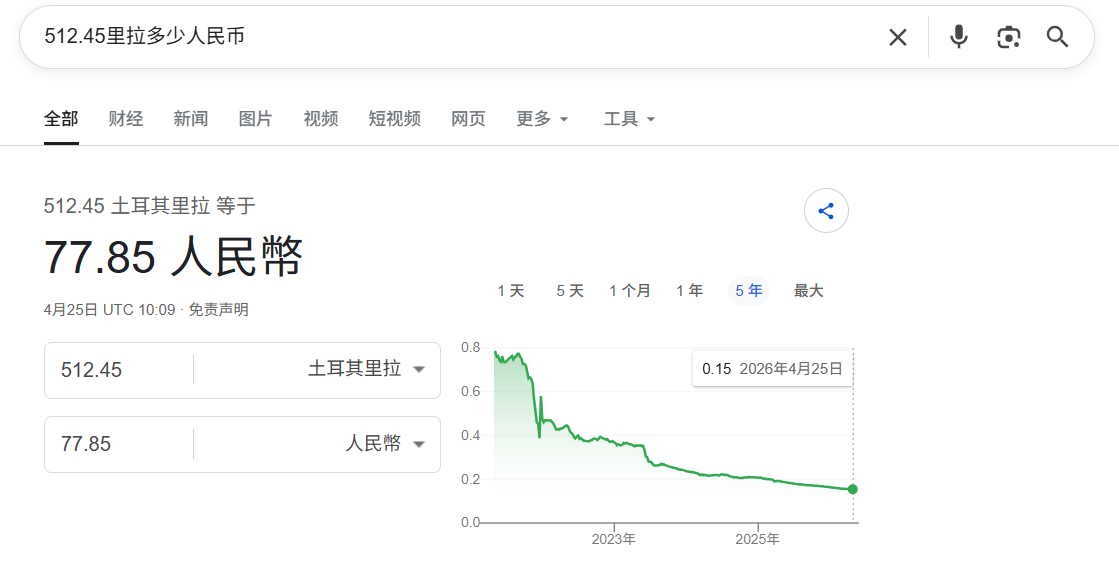Open image search via camera icon

tap(1008, 38)
